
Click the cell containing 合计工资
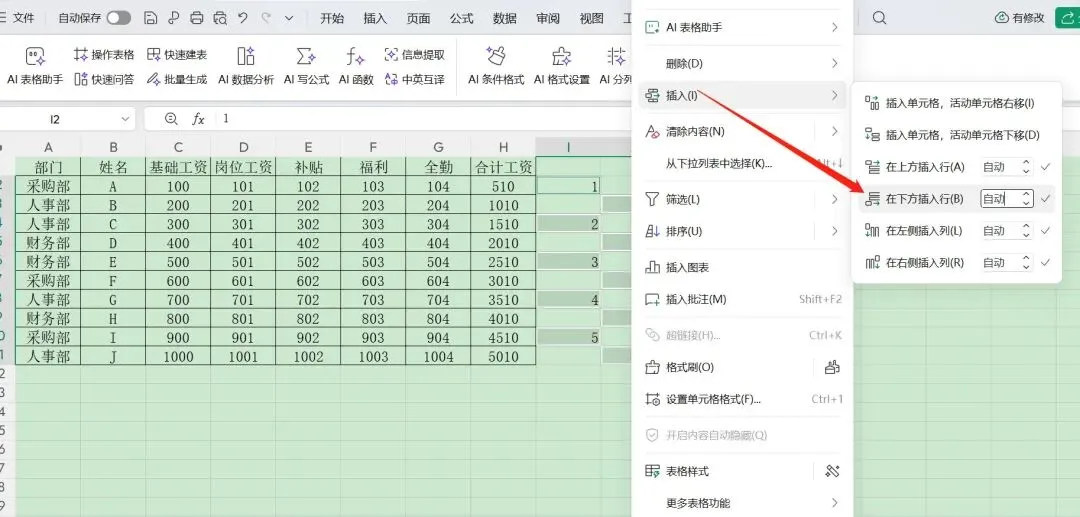[503, 167]
